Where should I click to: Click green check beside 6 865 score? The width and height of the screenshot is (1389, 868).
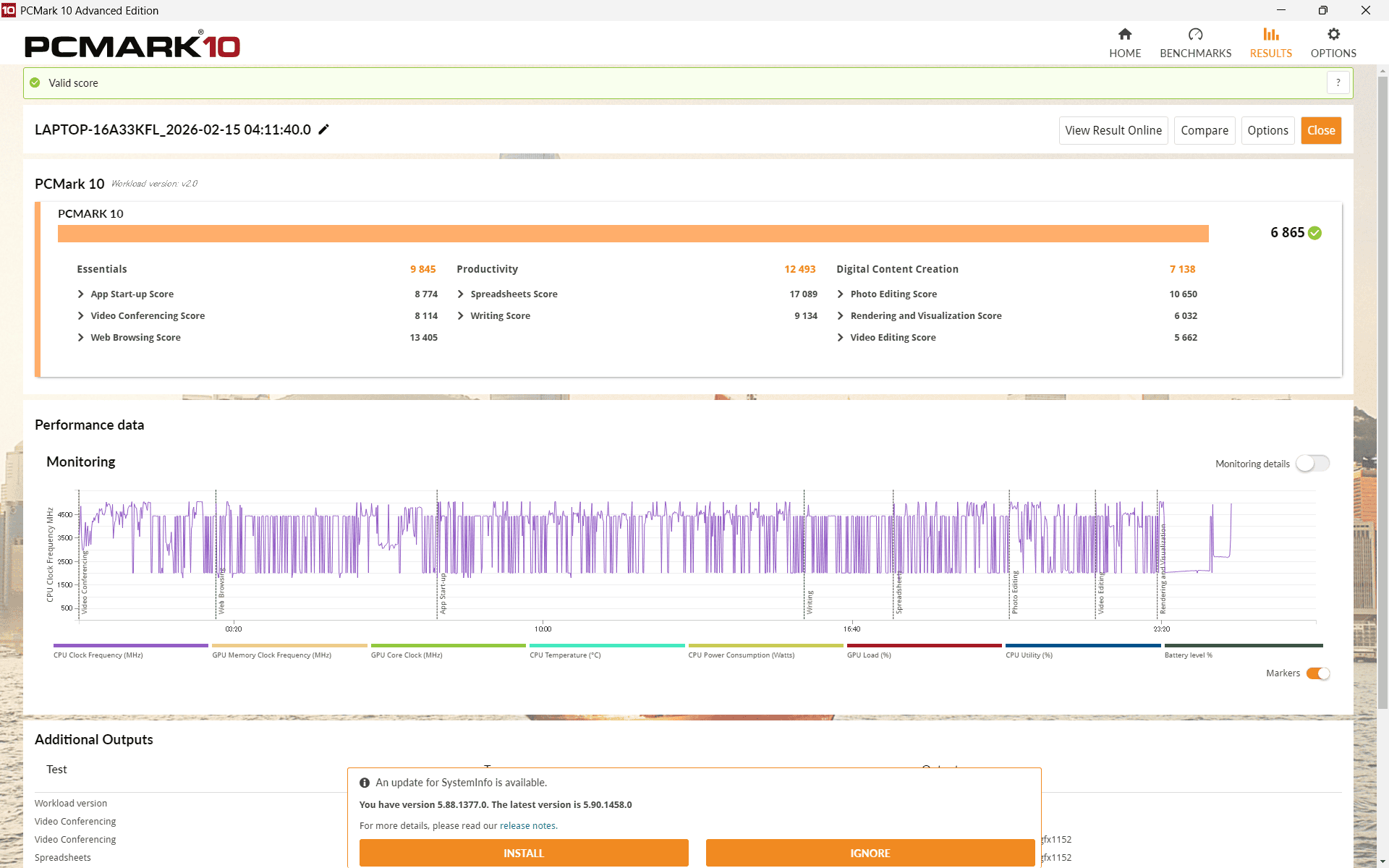(1315, 233)
